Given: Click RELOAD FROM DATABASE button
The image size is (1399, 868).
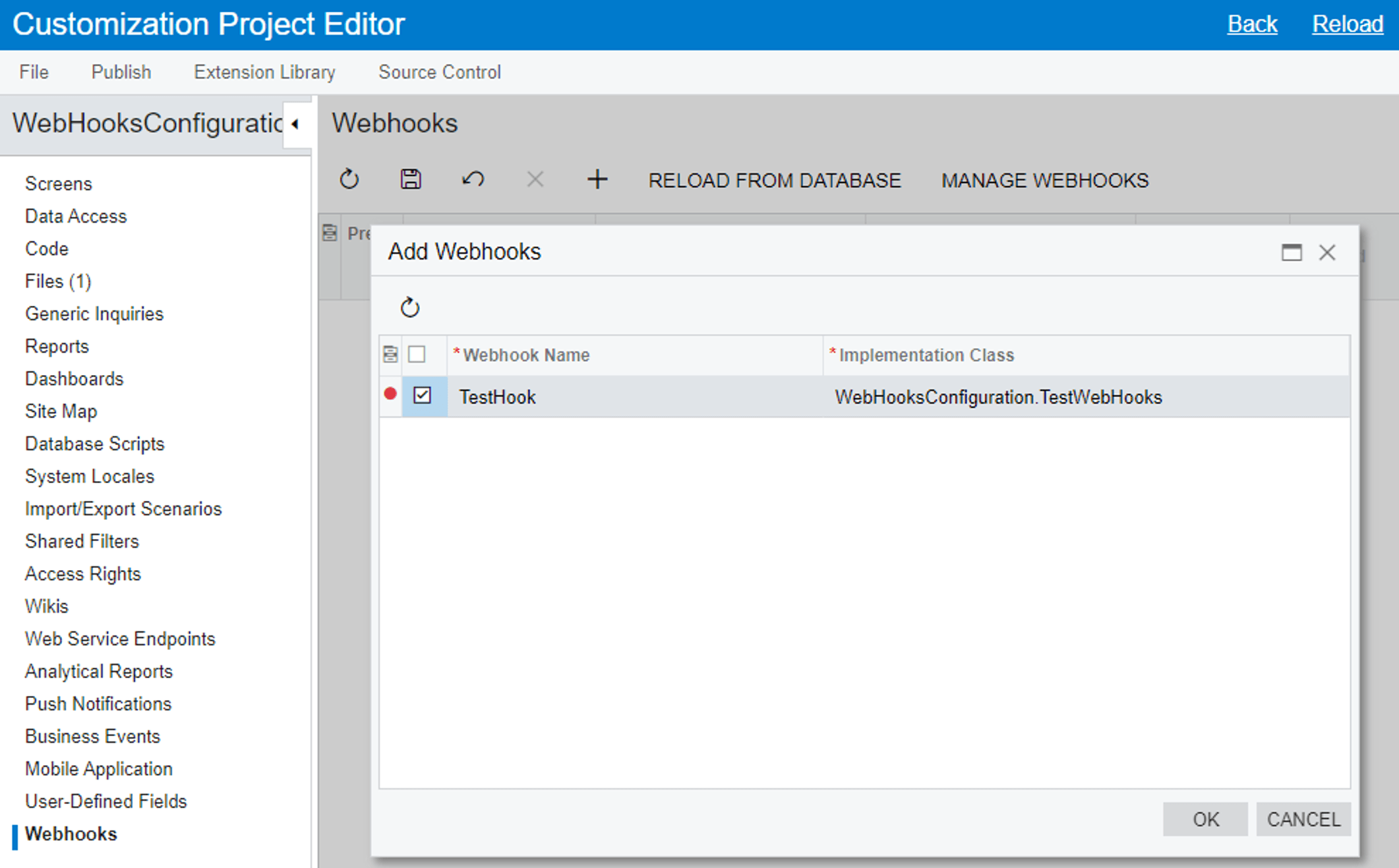Looking at the screenshot, I should [776, 181].
